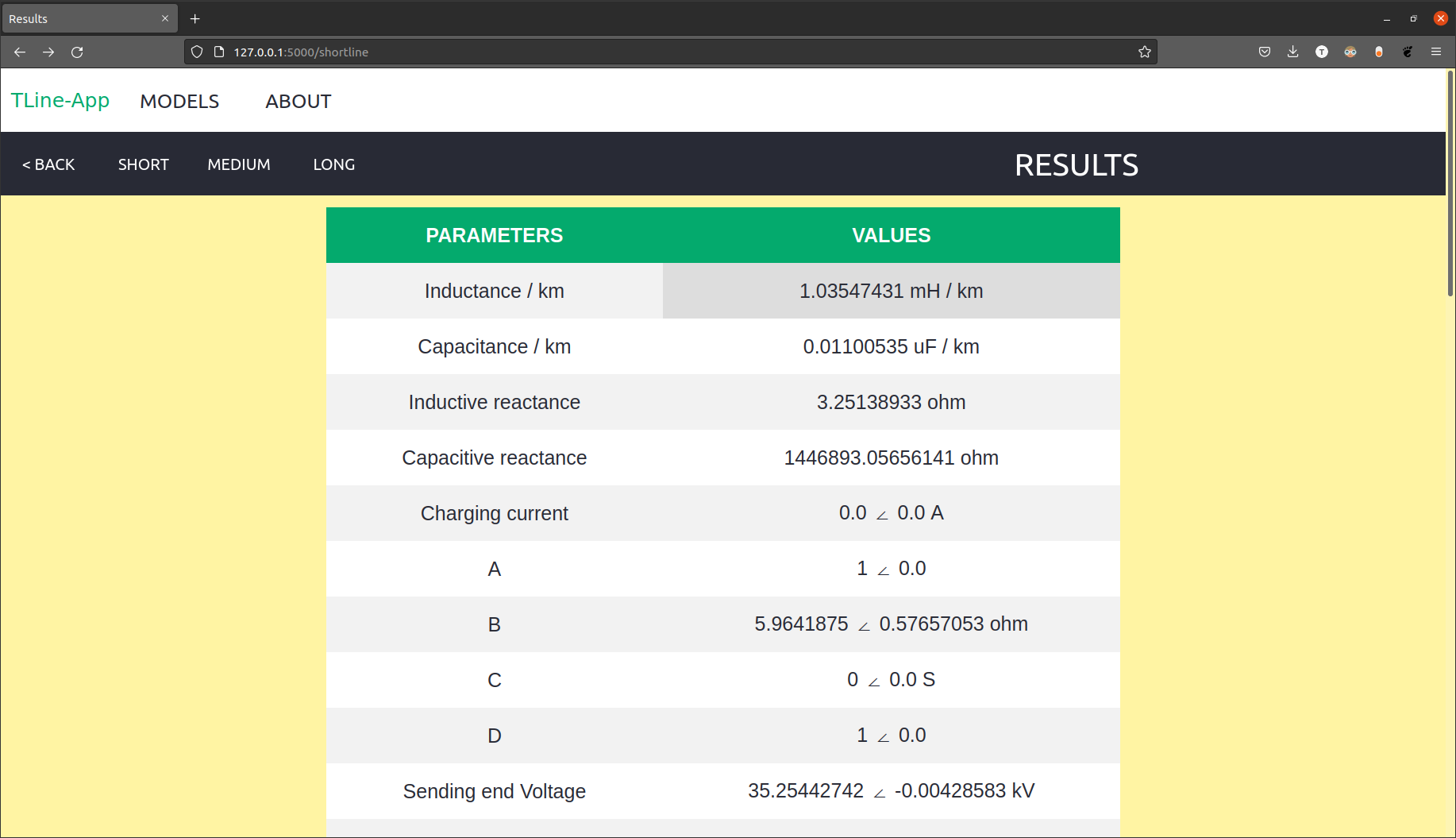Screen dimensions: 1456x838
Task: Minimize the browser window
Action: click(1387, 18)
